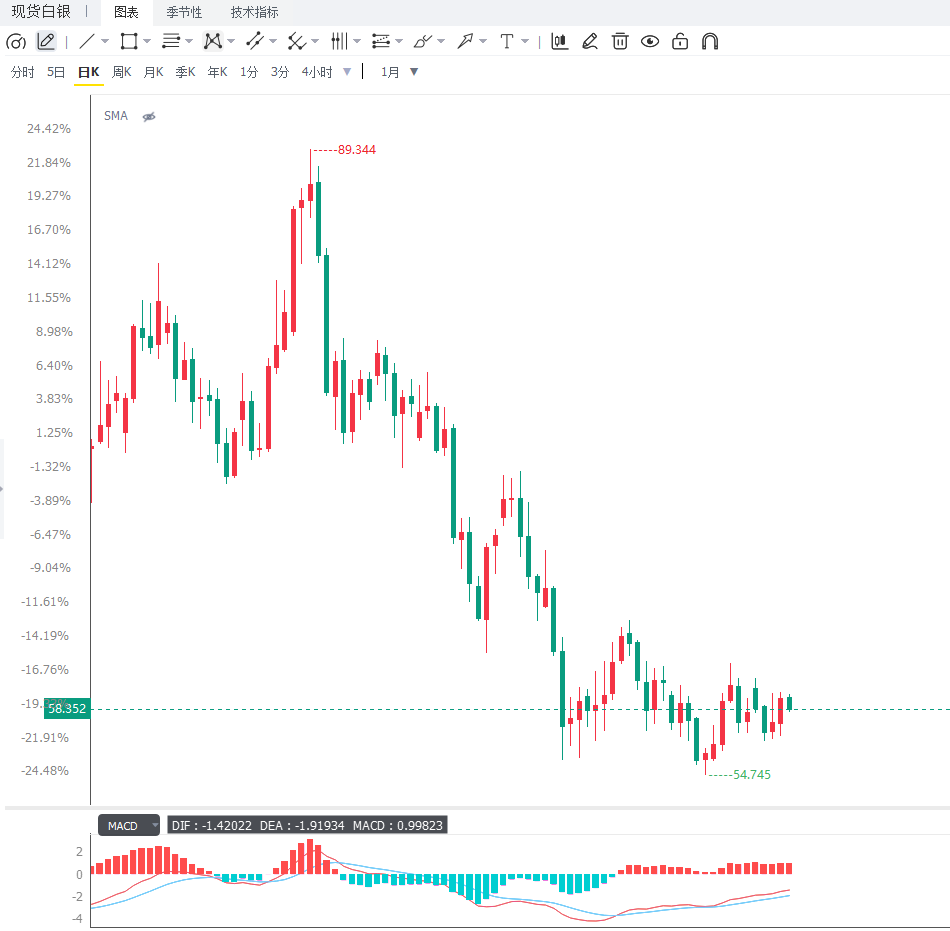Switch to the 季节性 tab
The image size is (950, 931).
click(184, 12)
